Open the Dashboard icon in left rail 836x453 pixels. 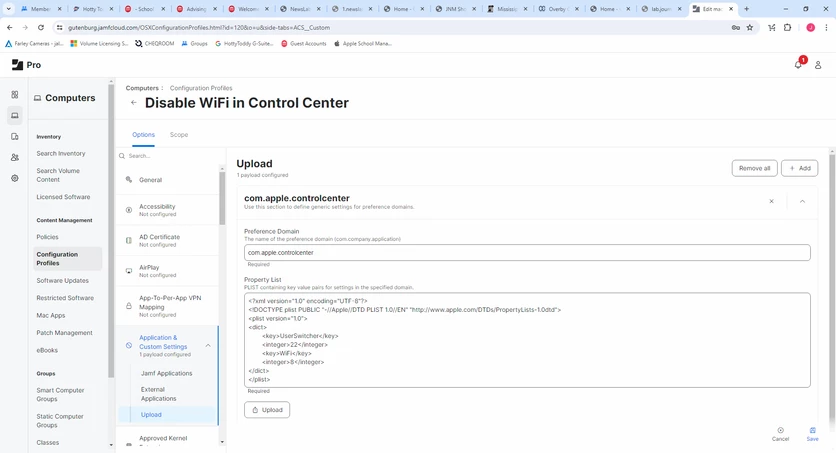(x=14, y=94)
